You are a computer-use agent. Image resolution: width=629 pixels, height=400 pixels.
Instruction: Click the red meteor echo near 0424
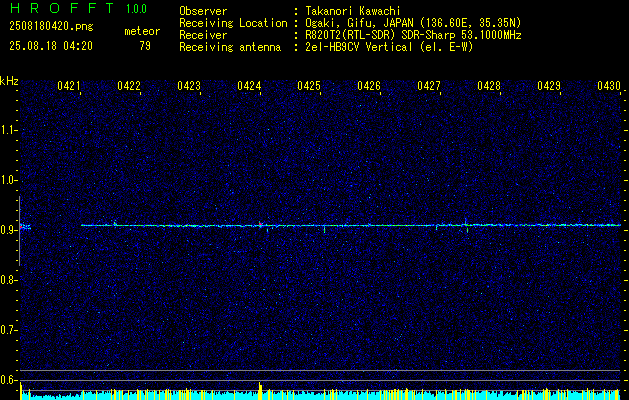point(260,224)
